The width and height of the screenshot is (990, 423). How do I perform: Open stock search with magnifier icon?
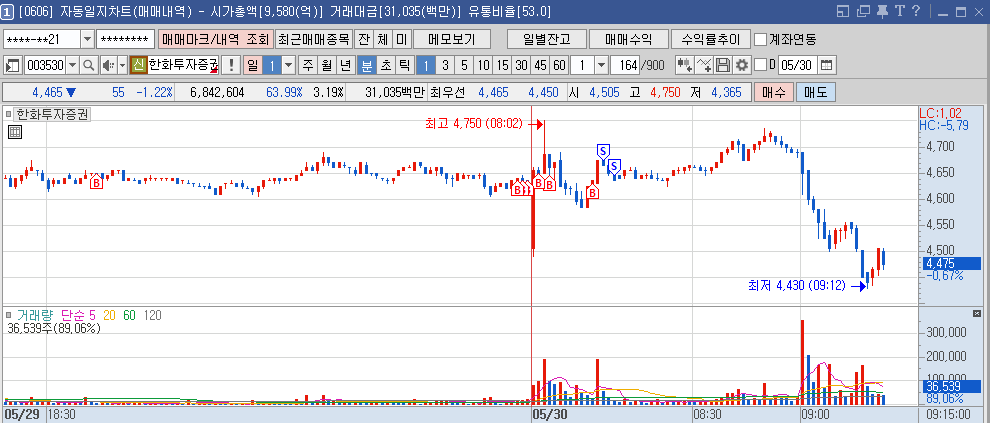(x=88, y=65)
